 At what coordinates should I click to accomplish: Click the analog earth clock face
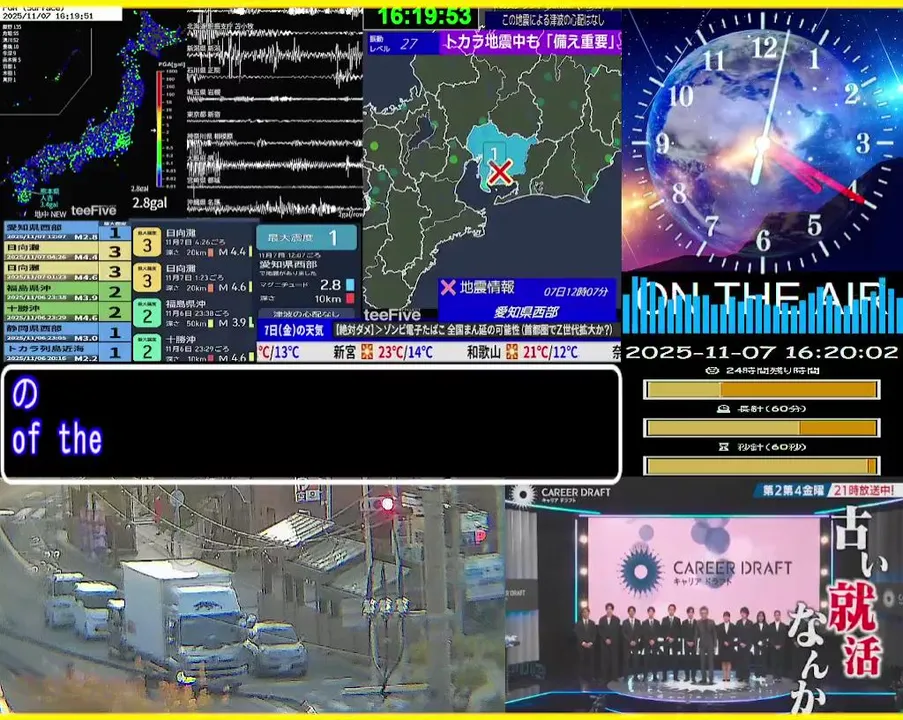coord(762,141)
